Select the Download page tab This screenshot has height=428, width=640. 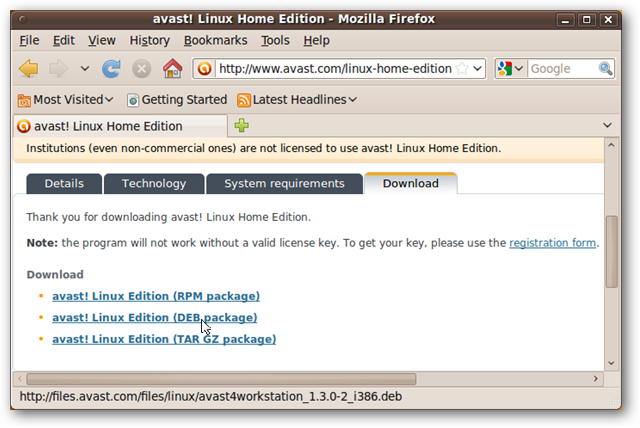411,183
